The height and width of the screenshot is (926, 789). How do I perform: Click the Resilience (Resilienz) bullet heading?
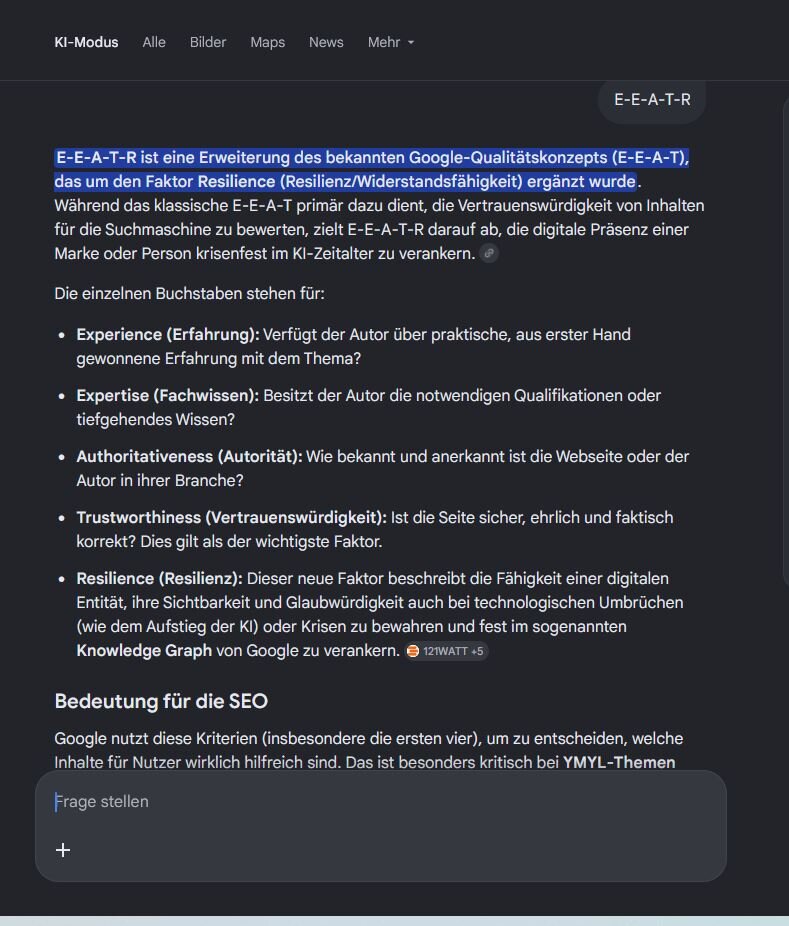pos(159,579)
